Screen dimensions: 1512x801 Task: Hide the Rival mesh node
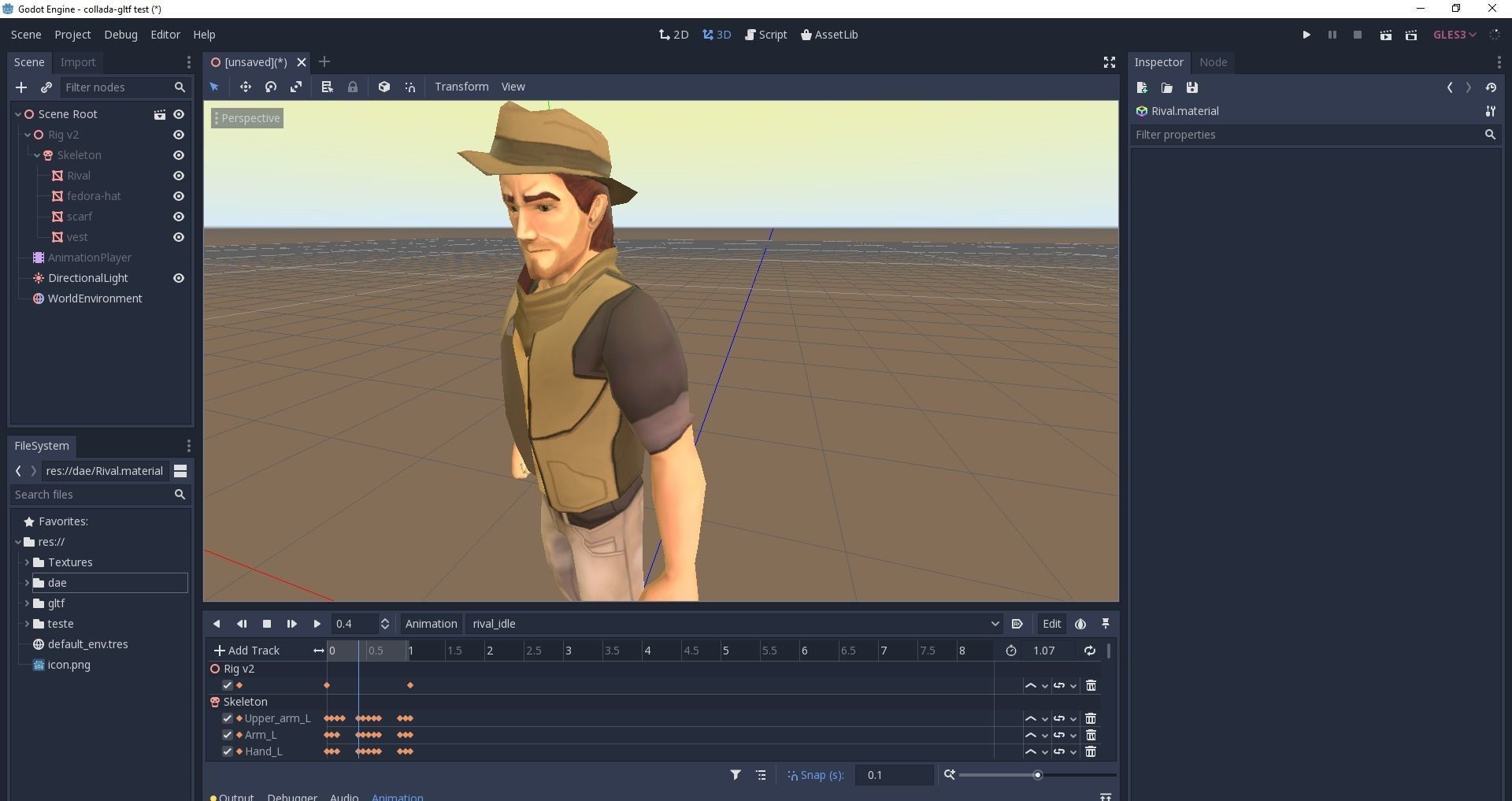179,176
